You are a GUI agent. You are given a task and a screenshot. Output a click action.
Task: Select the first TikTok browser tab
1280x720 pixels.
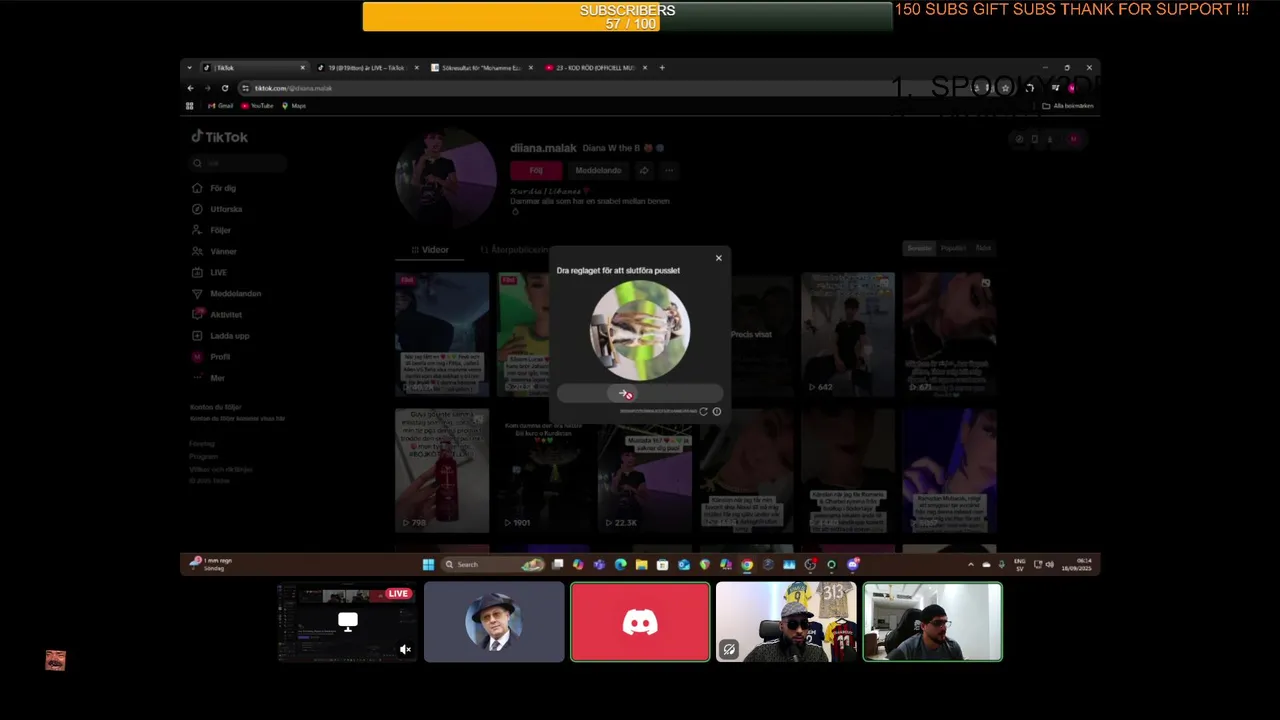255,68
